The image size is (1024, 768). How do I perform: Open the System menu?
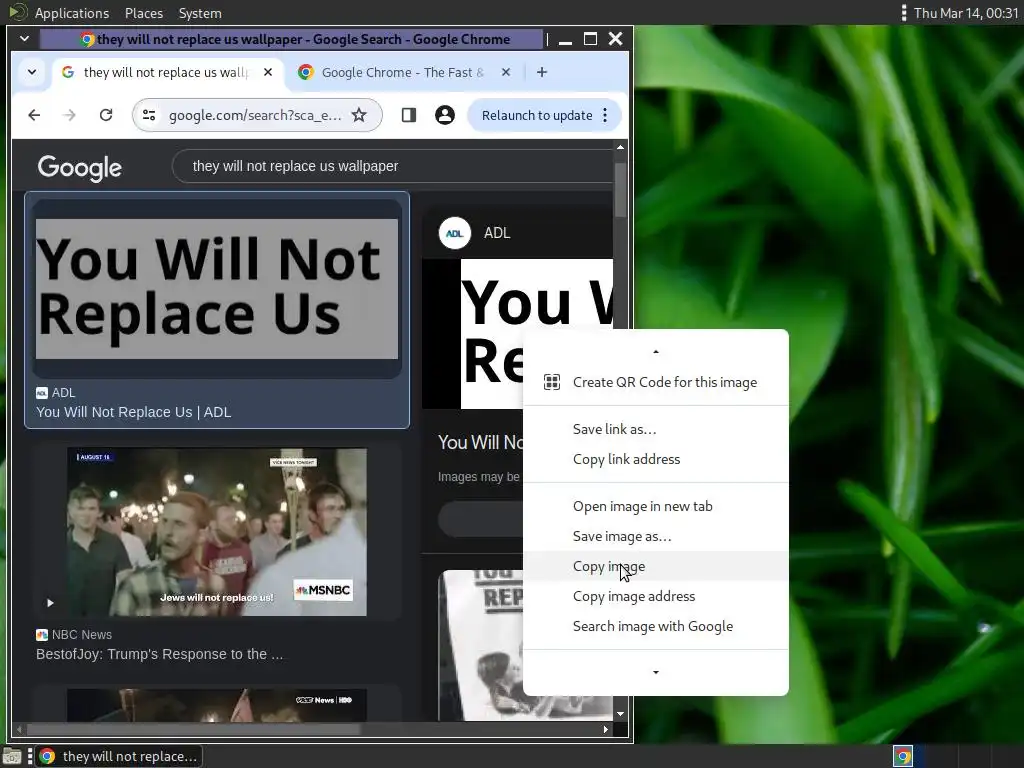[x=200, y=13]
